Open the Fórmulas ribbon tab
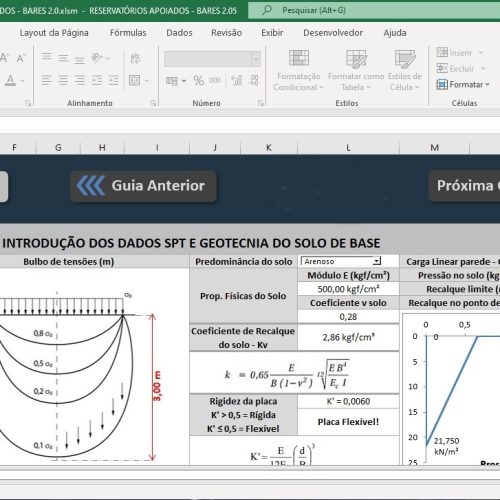This screenshot has height=500, width=500. coord(128,33)
